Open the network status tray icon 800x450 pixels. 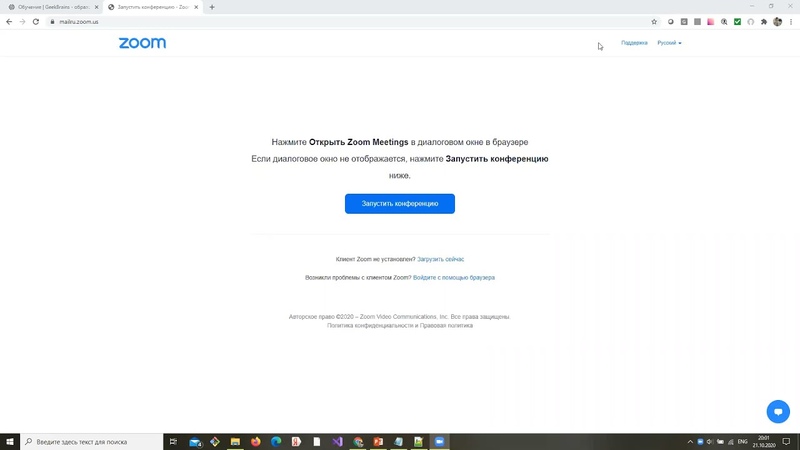point(731,442)
